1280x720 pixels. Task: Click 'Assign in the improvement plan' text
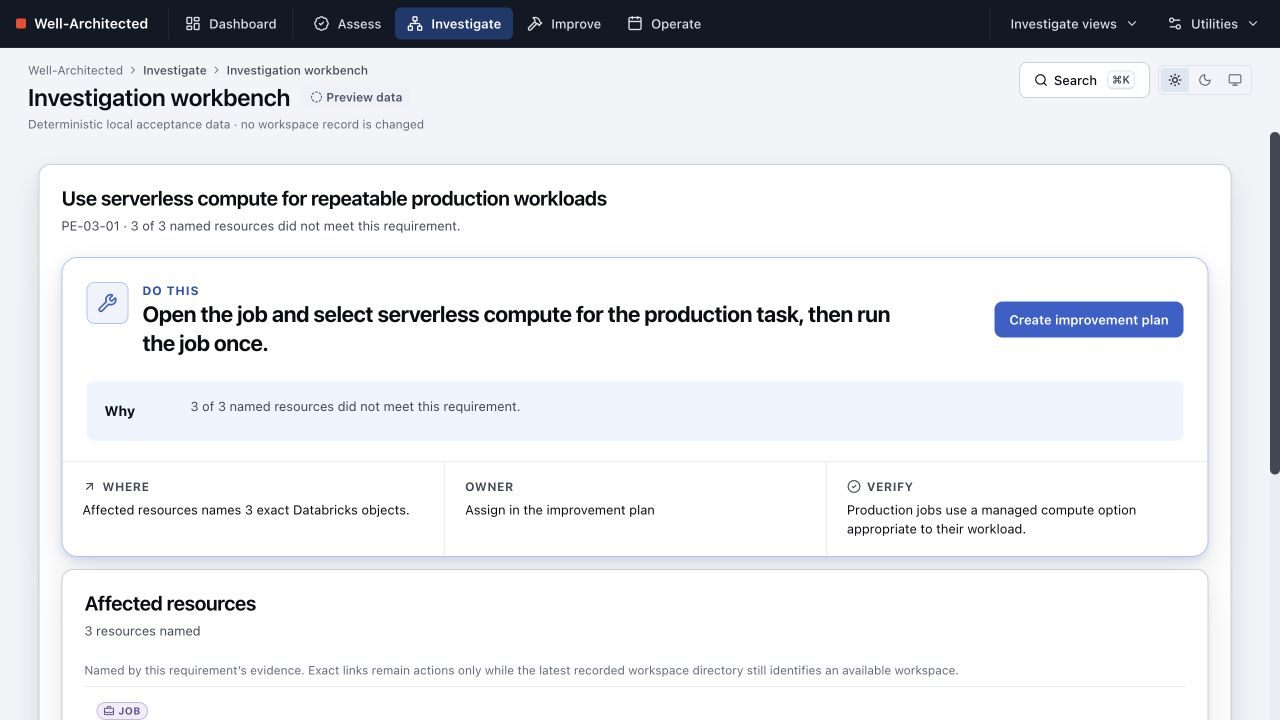click(560, 510)
